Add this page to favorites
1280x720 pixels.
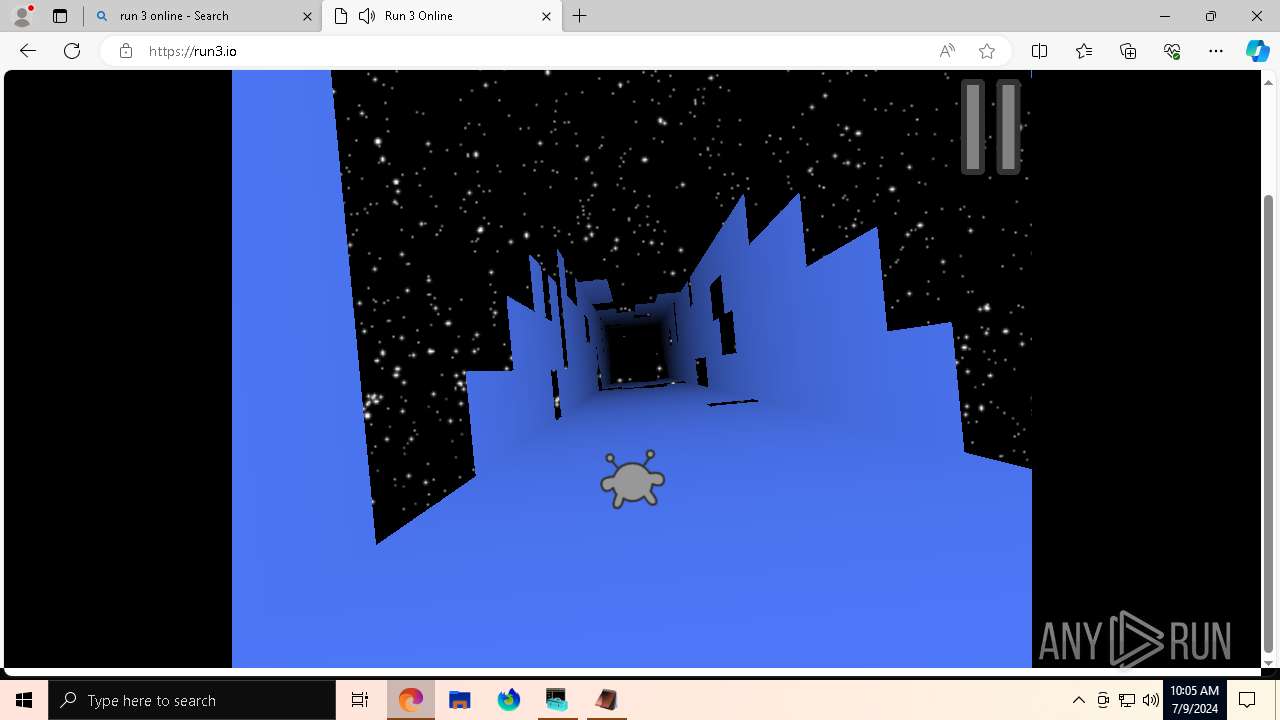987,51
